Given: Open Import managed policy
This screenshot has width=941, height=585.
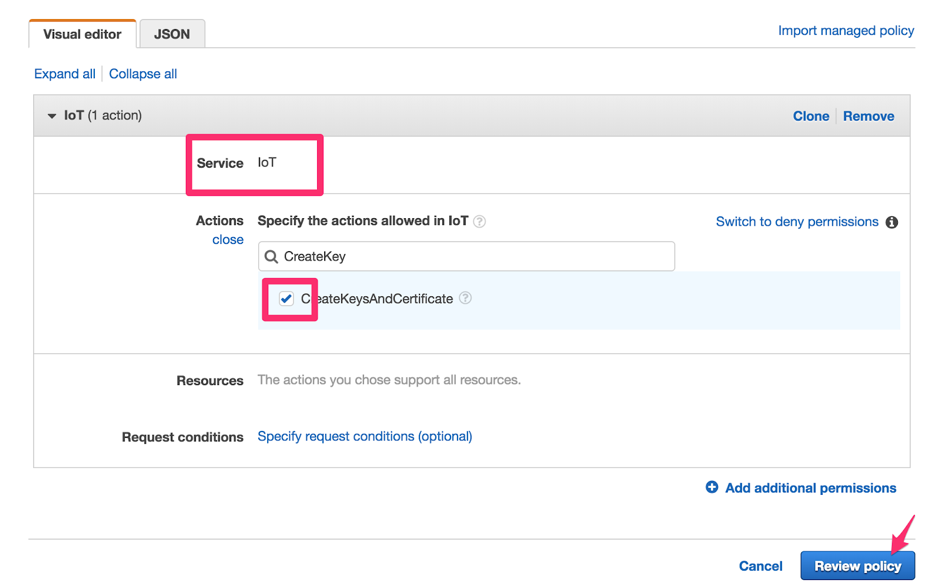Looking at the screenshot, I should click(846, 31).
